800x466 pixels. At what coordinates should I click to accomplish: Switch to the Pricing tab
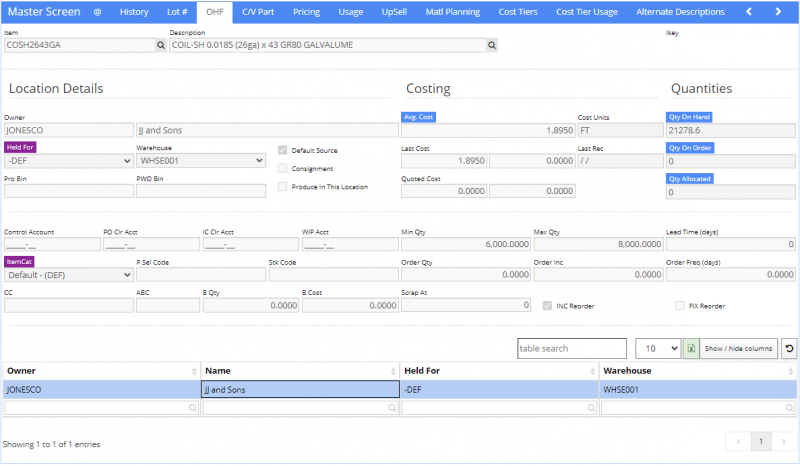(307, 12)
